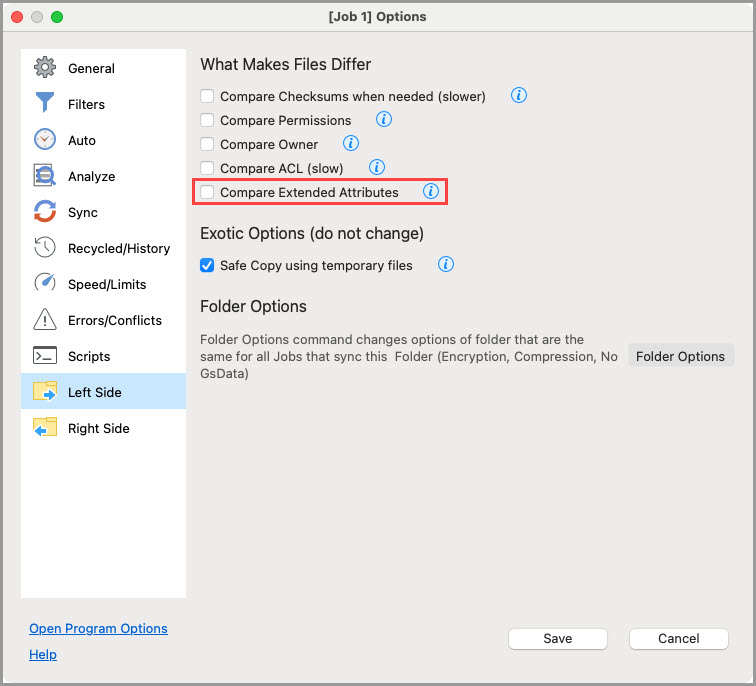
Task: Enable Compare Checksums when needed
Action: (207, 97)
